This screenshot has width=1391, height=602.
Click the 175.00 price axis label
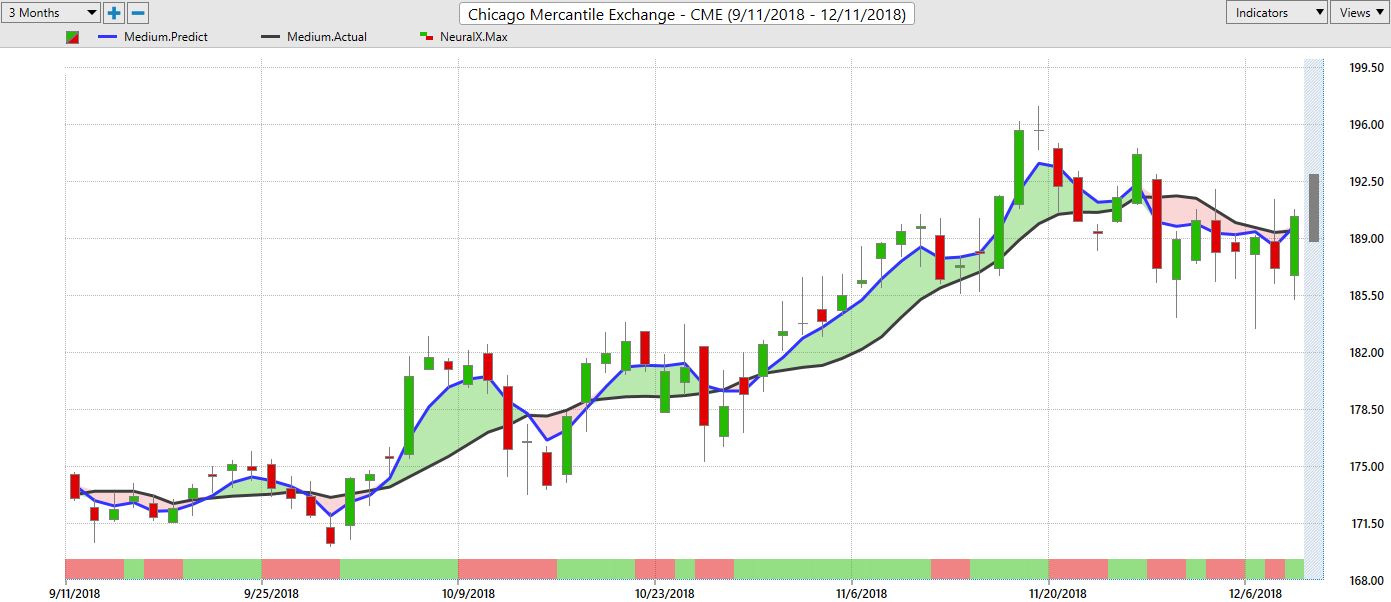[1365, 467]
